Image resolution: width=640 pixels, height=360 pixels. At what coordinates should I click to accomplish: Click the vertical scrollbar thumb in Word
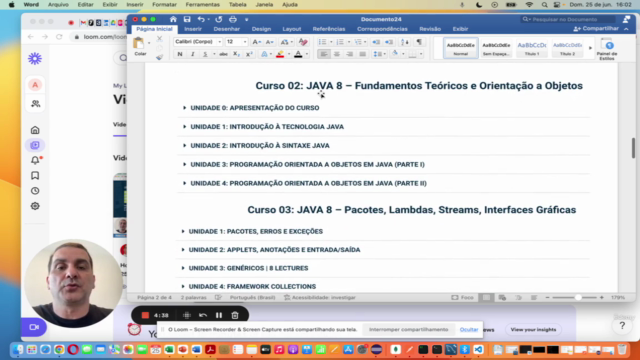click(633, 148)
